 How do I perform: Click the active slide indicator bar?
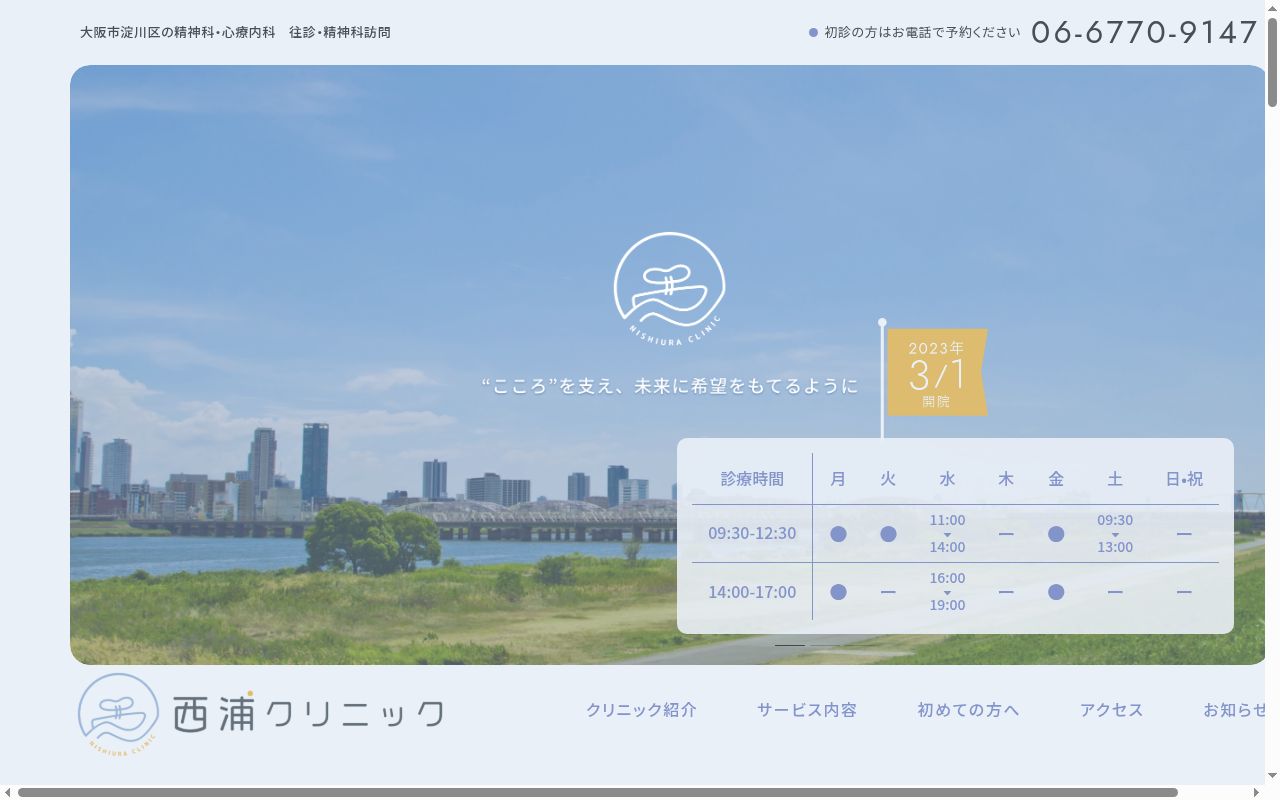790,645
